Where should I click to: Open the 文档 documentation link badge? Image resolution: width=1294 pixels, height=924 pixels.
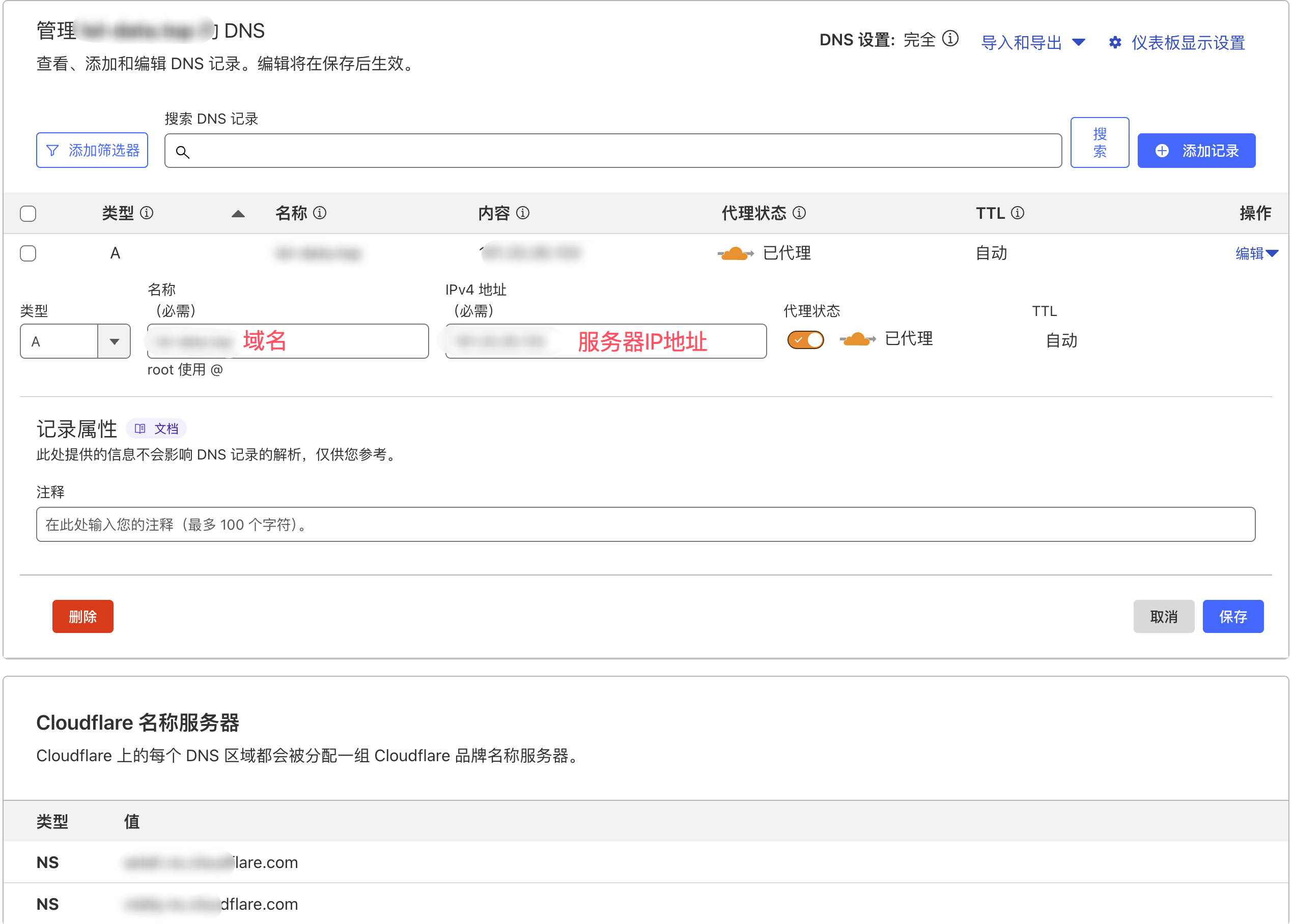click(x=157, y=428)
